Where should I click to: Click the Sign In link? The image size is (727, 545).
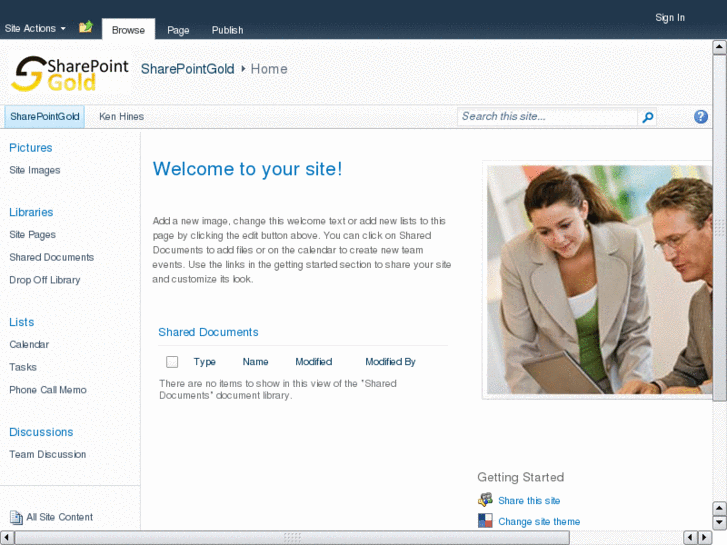point(670,18)
